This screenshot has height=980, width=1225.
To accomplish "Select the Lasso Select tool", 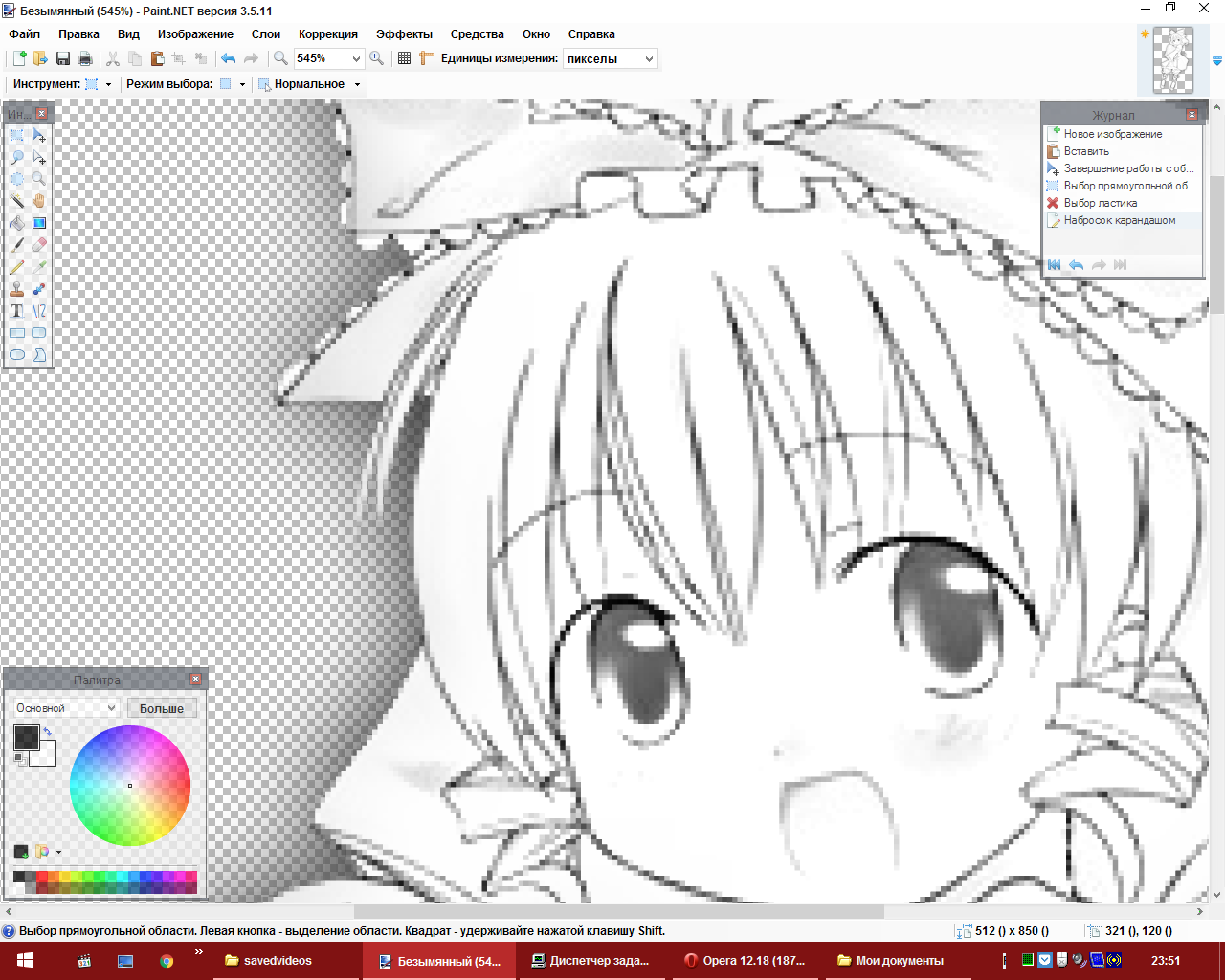I will [17, 158].
